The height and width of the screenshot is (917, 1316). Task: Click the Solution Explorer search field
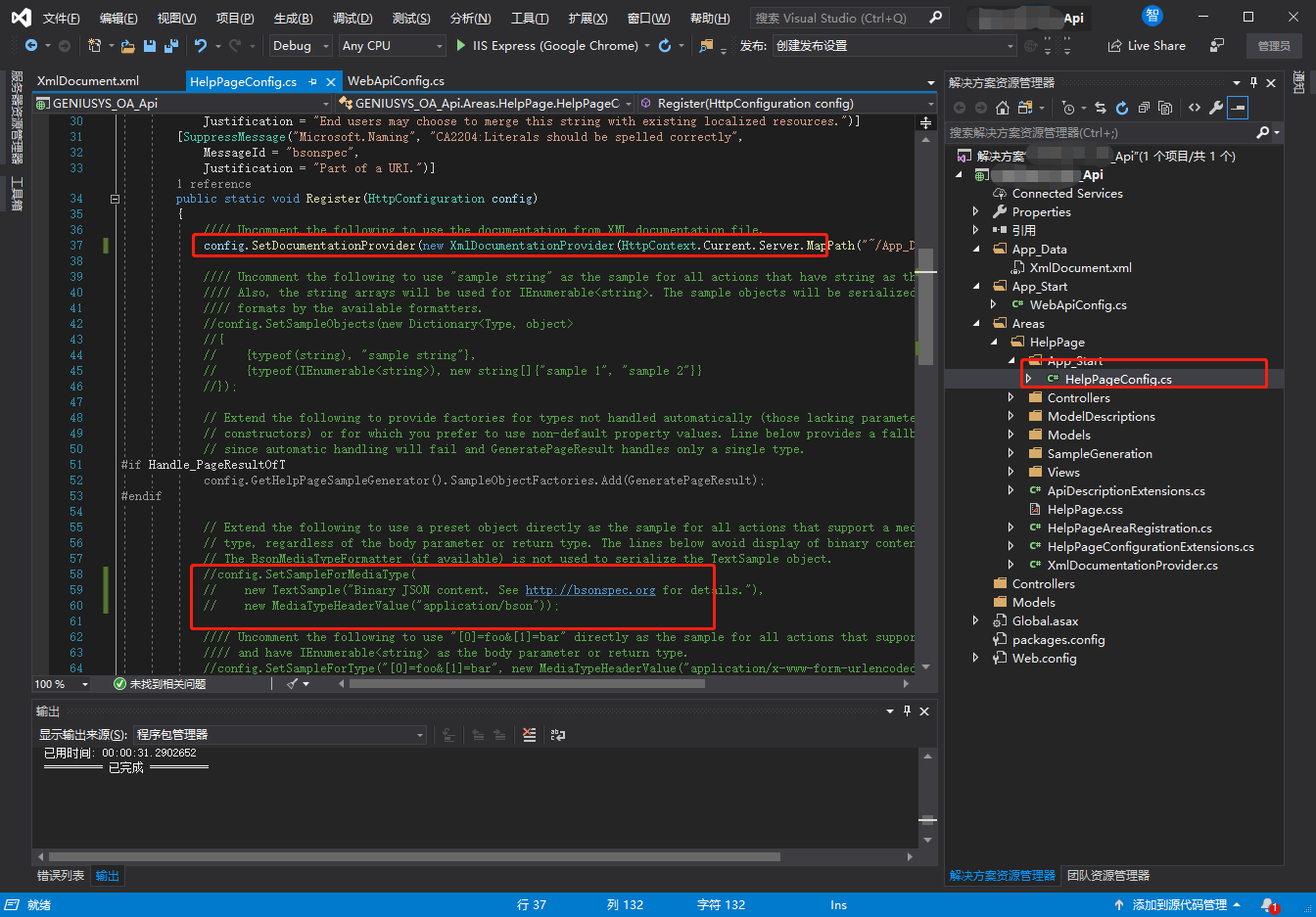click(1113, 133)
